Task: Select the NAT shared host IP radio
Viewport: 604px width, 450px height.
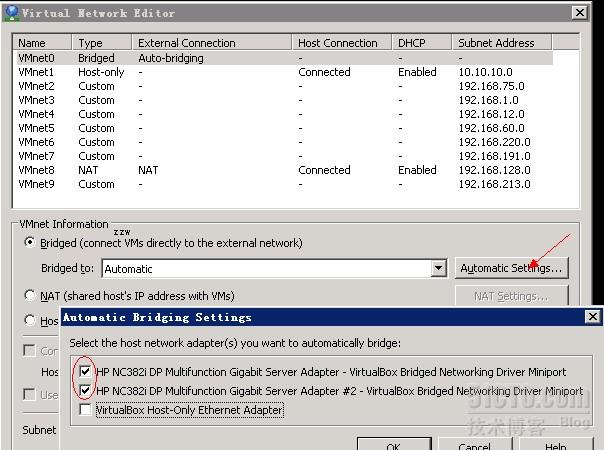Action: (30, 296)
